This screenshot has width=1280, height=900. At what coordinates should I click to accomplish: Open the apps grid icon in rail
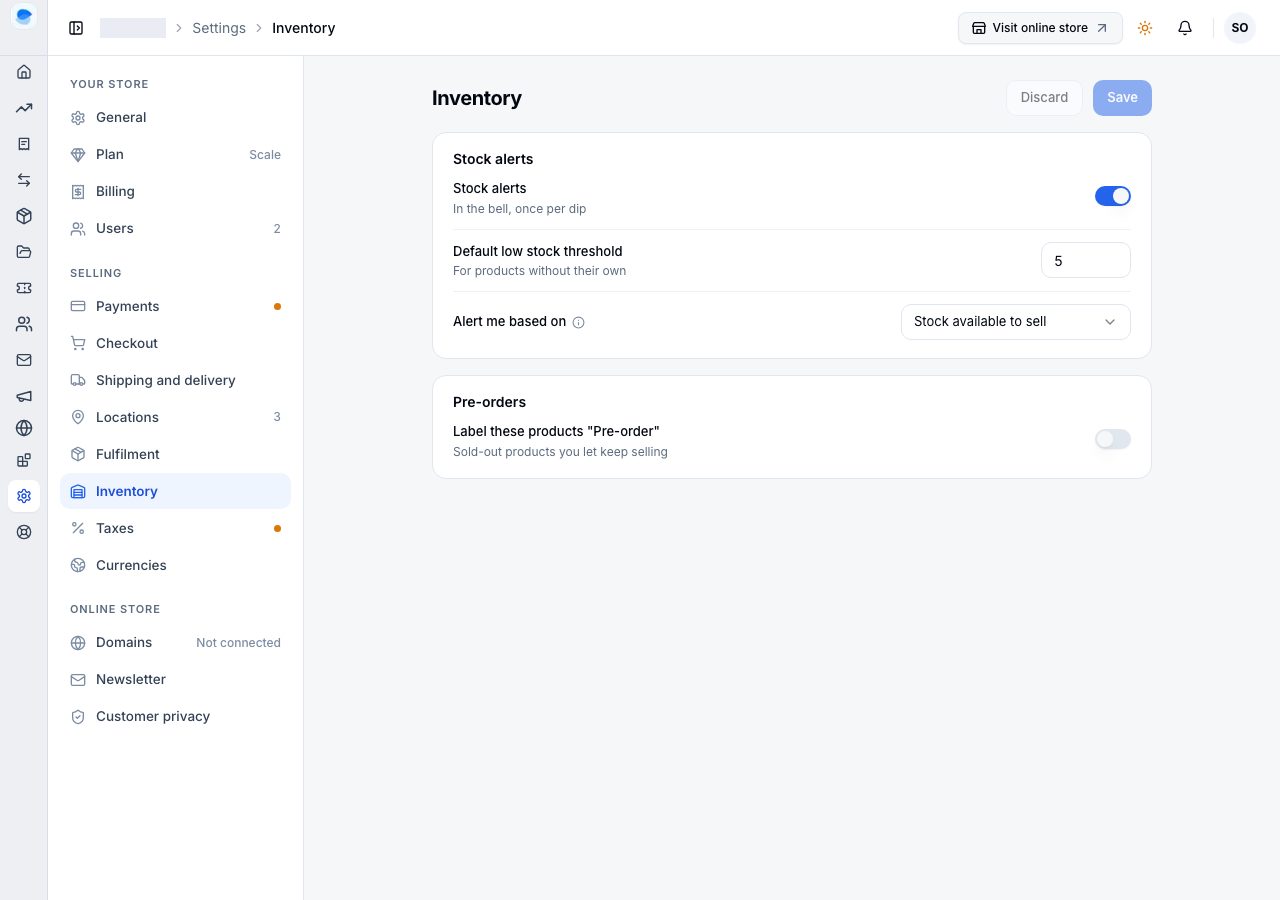point(24,460)
